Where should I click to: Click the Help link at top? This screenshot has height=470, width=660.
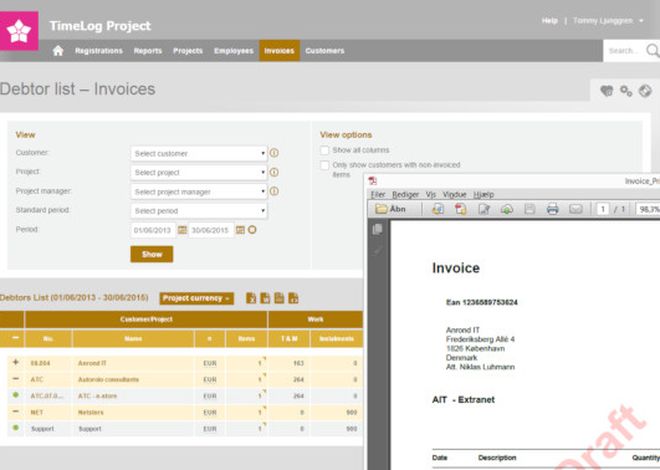tap(550, 21)
